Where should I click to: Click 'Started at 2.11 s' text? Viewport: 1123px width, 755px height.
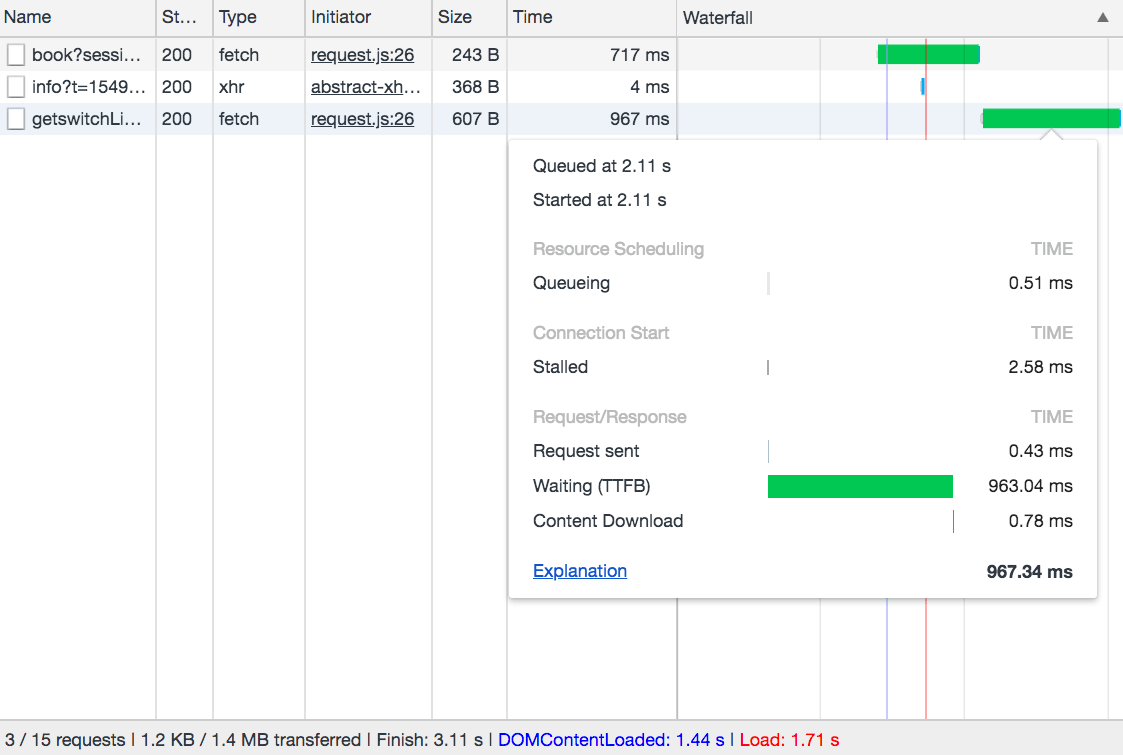[x=599, y=200]
